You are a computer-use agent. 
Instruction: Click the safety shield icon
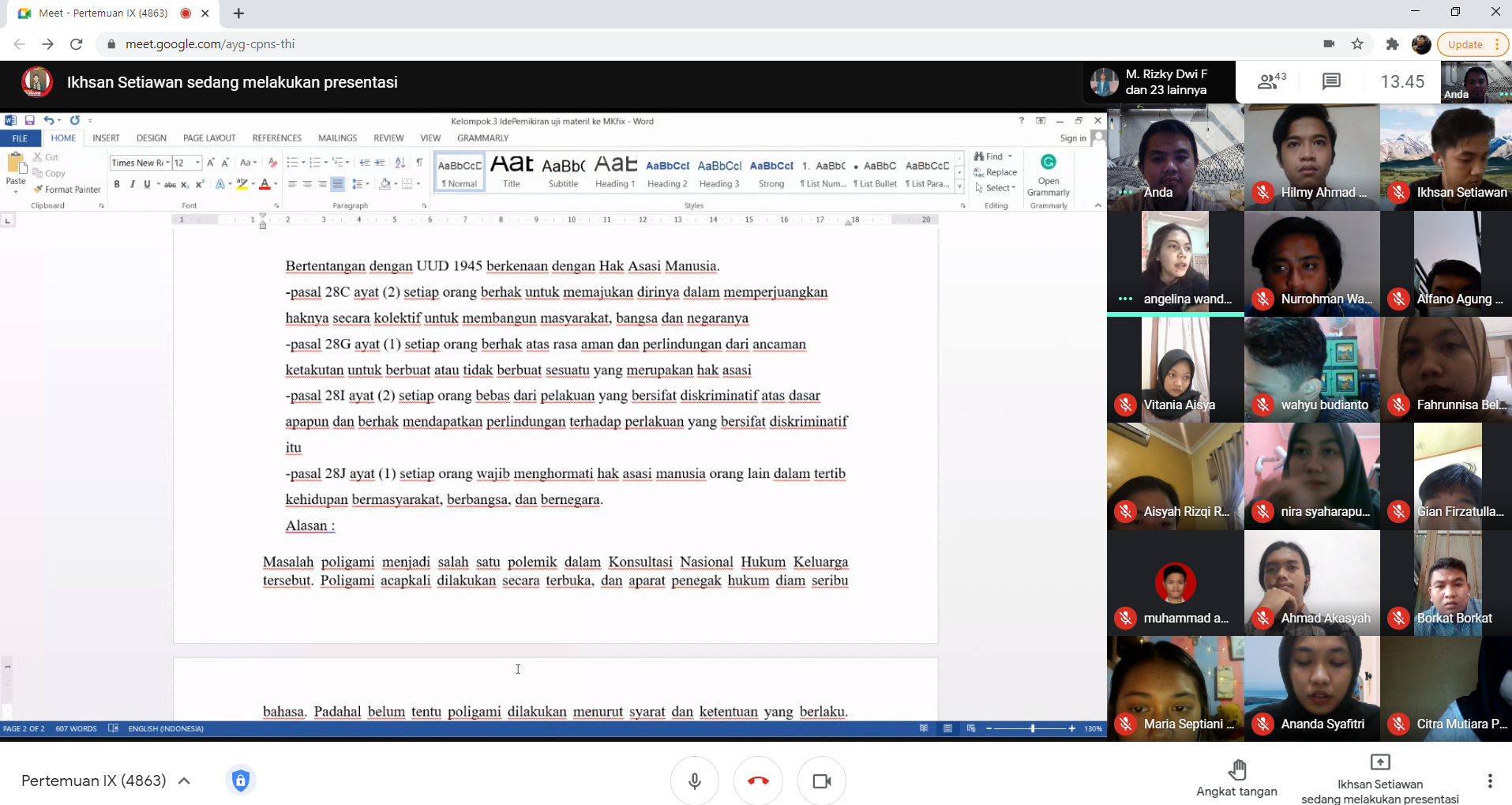[241, 781]
